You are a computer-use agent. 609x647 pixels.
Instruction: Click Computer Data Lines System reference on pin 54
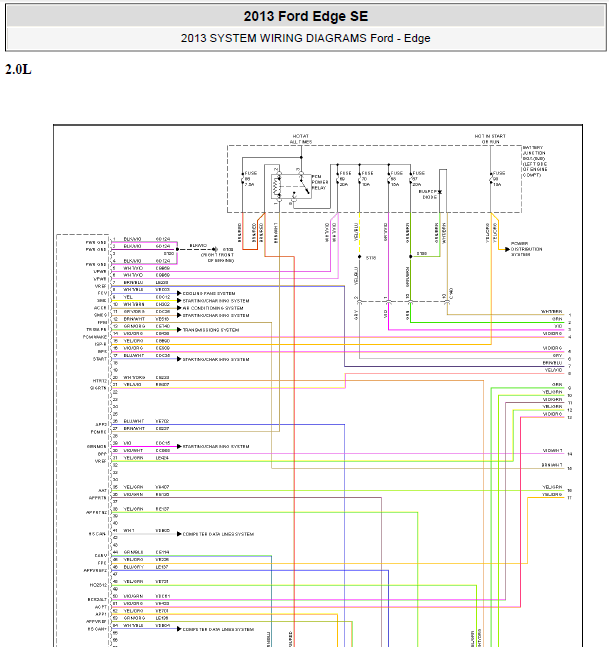pyautogui.click(x=218, y=629)
